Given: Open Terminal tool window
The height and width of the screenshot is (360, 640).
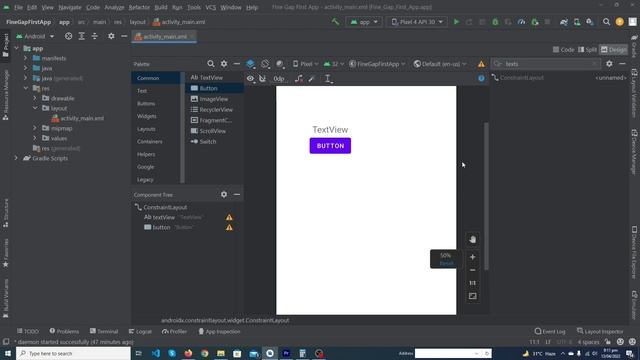Looking at the screenshot, I should click(104, 331).
